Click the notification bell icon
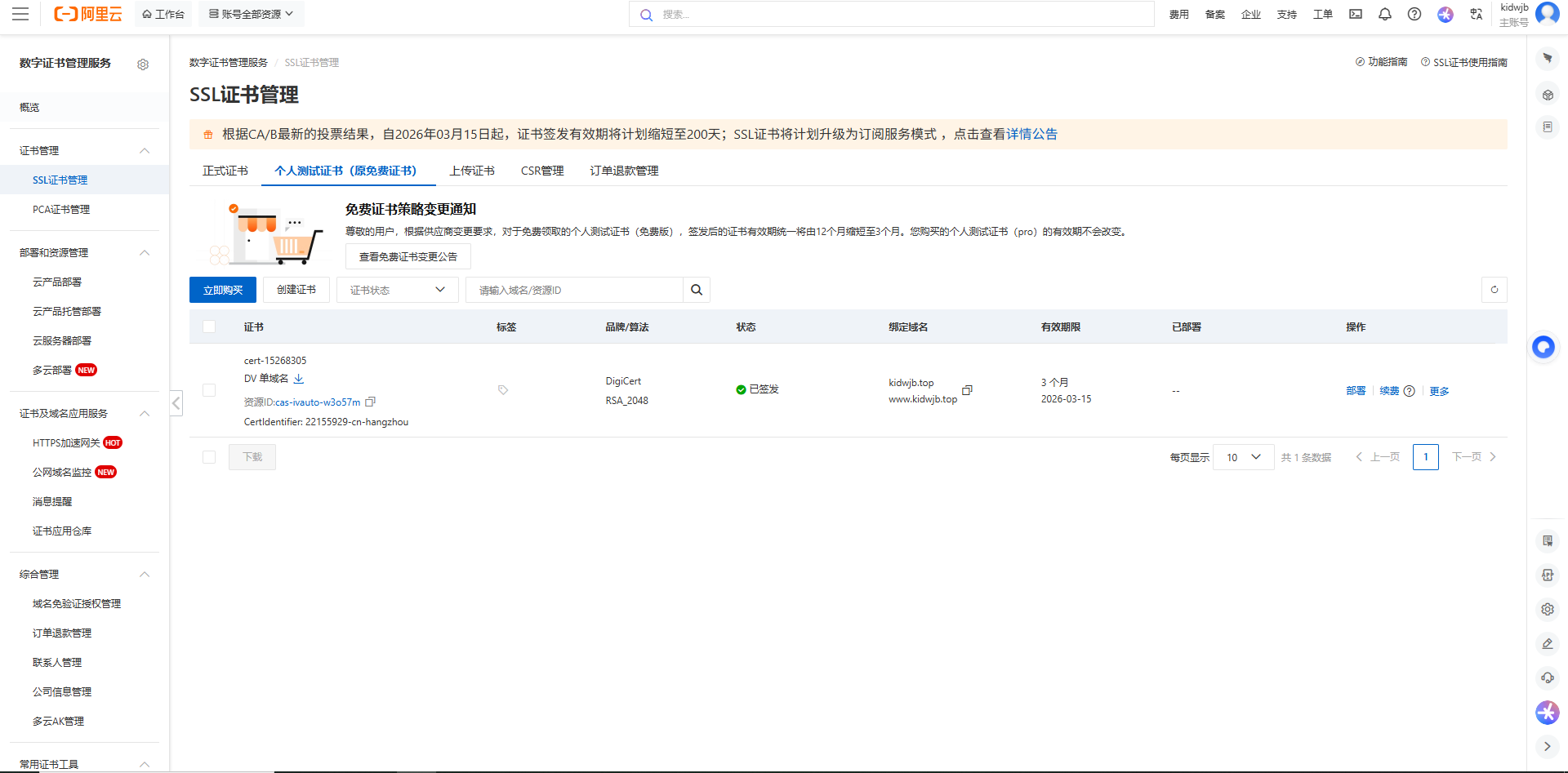 click(x=1385, y=14)
